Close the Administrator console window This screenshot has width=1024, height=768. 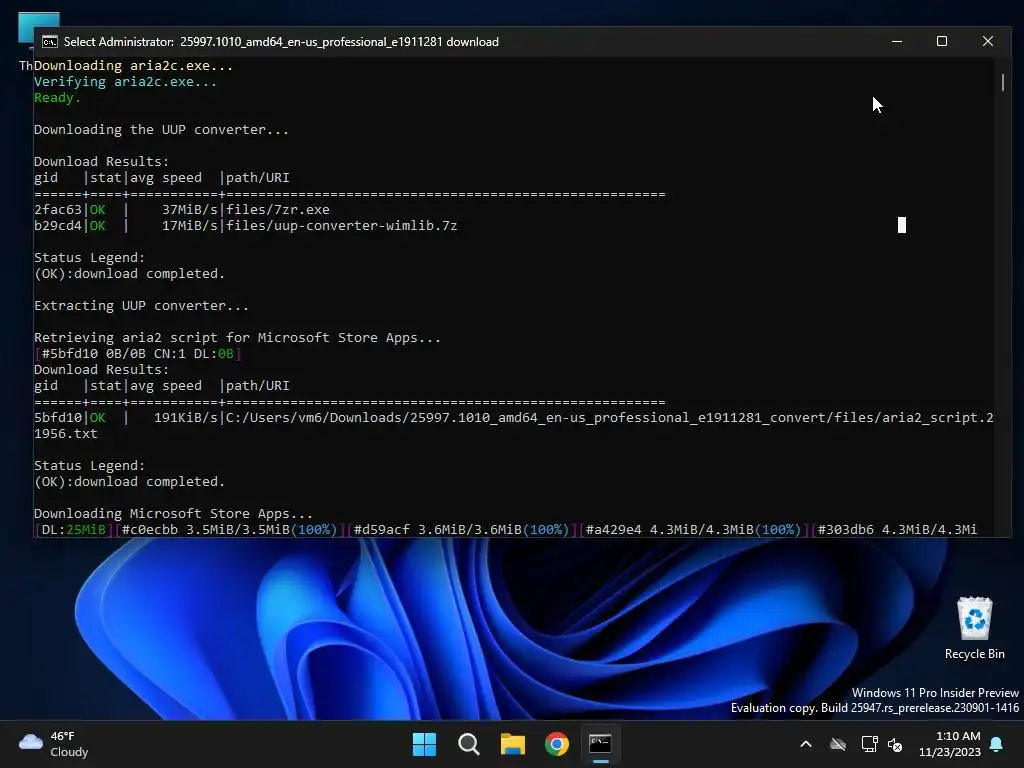tap(987, 41)
